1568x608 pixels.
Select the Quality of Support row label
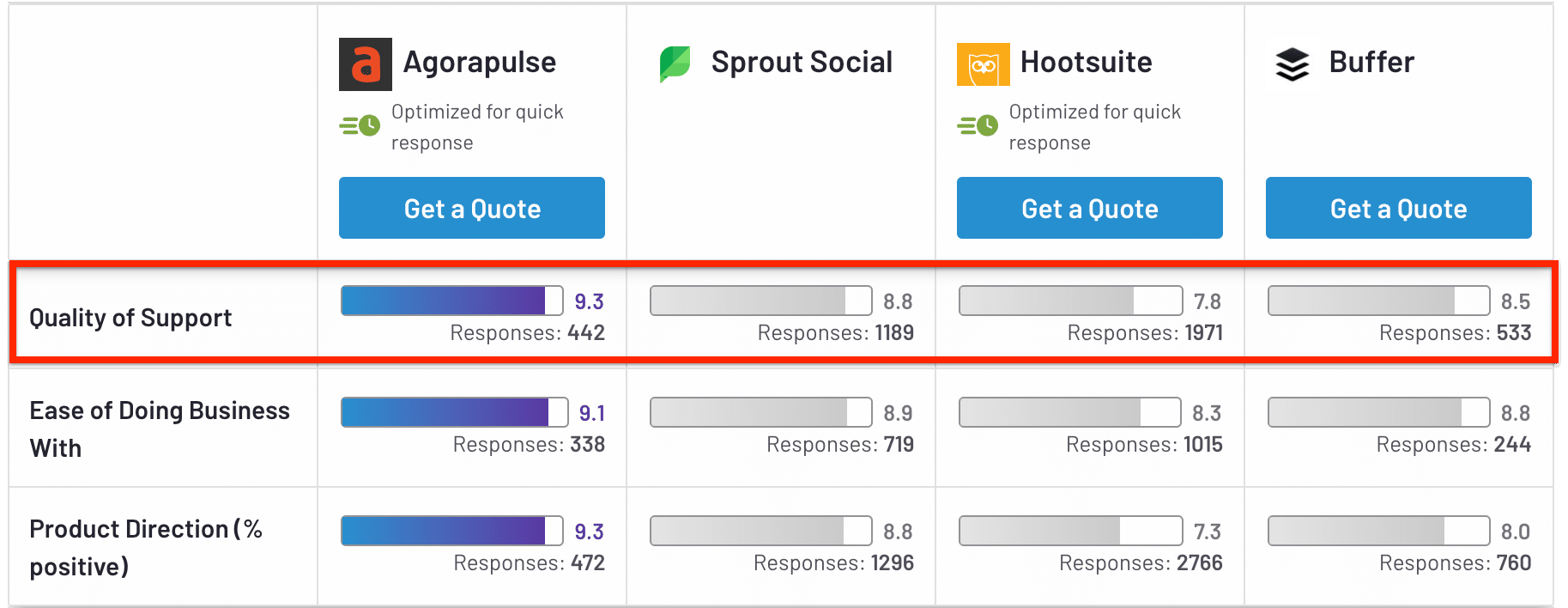click(x=130, y=318)
